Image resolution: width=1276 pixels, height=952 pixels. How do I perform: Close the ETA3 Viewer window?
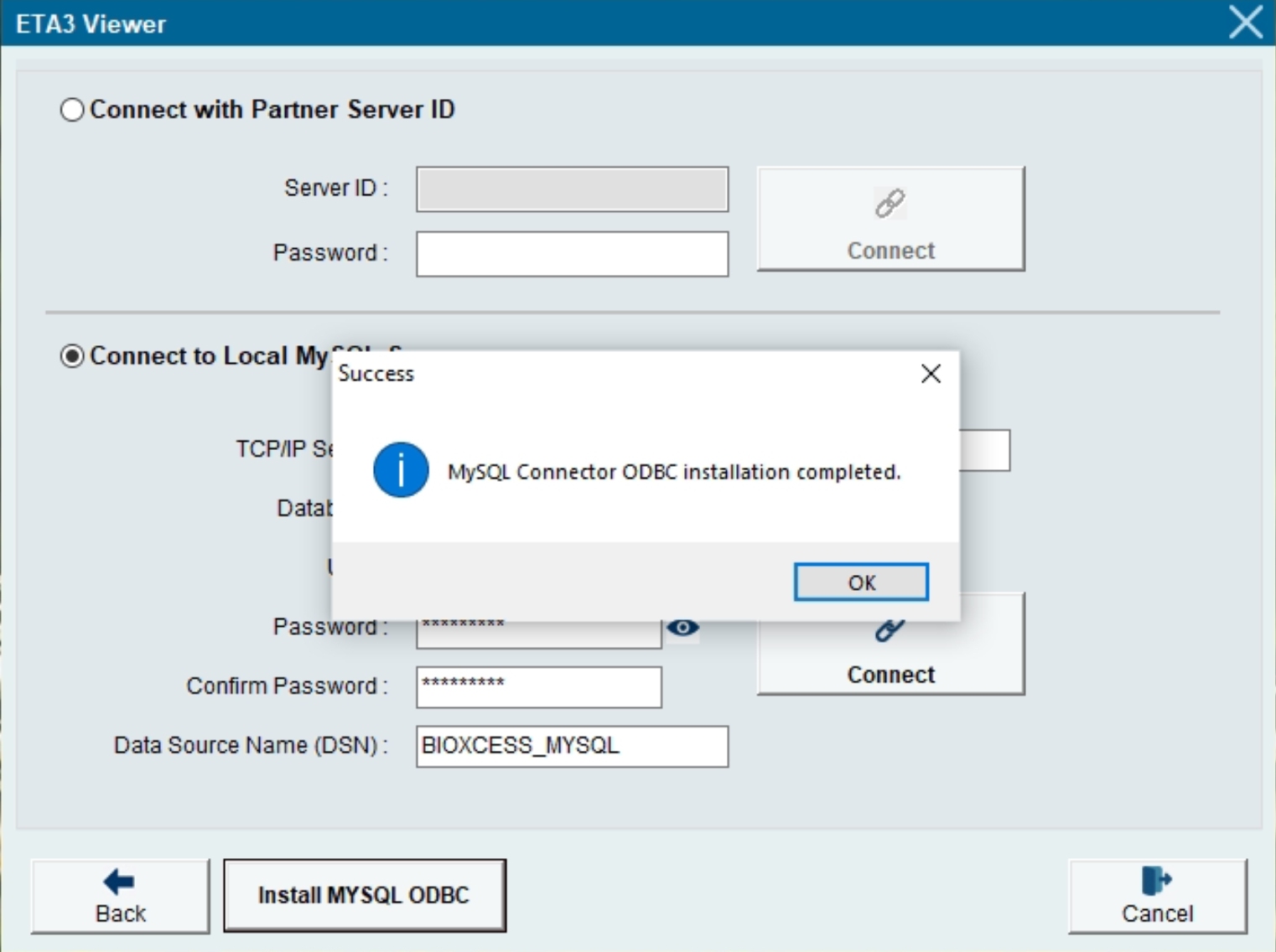click(1245, 23)
